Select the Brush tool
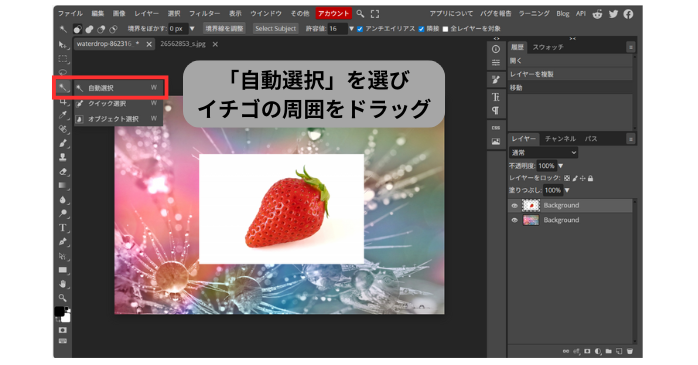 click(x=63, y=143)
